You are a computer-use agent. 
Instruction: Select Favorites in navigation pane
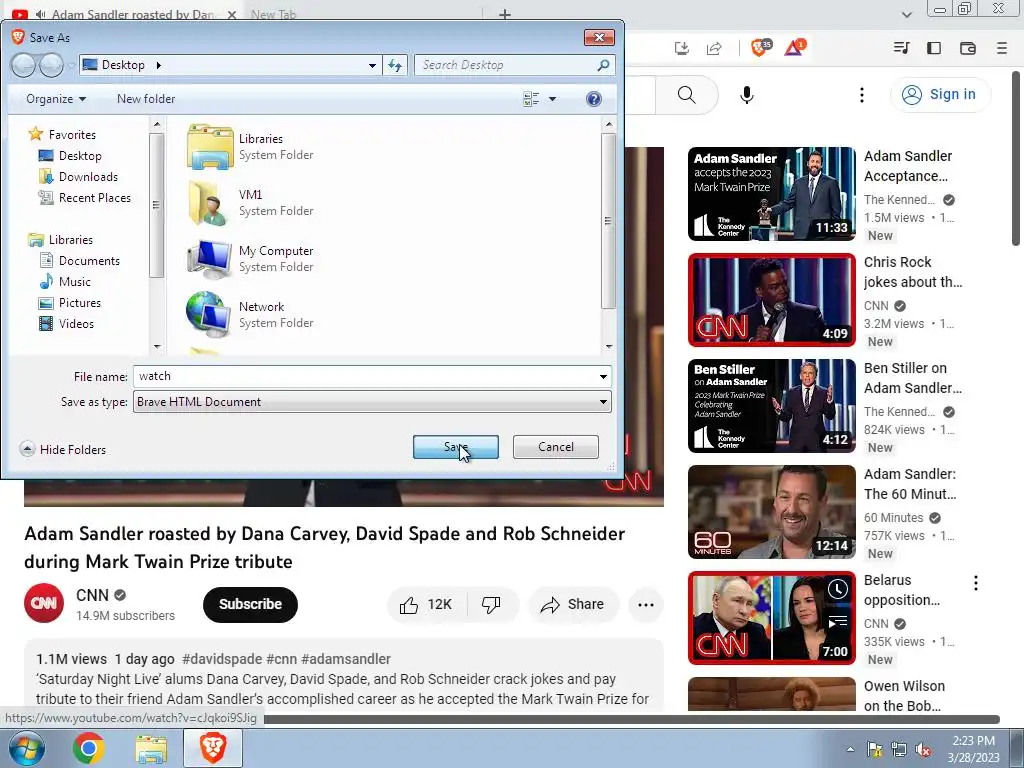pos(63,135)
